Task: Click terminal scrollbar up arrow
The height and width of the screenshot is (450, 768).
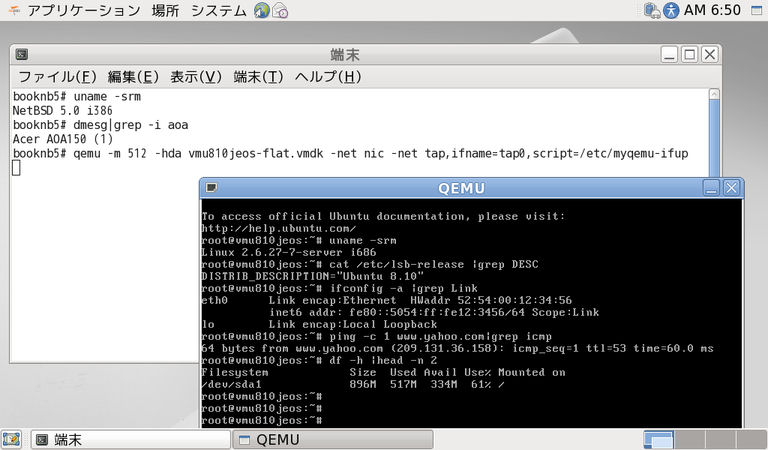Action: click(x=714, y=94)
